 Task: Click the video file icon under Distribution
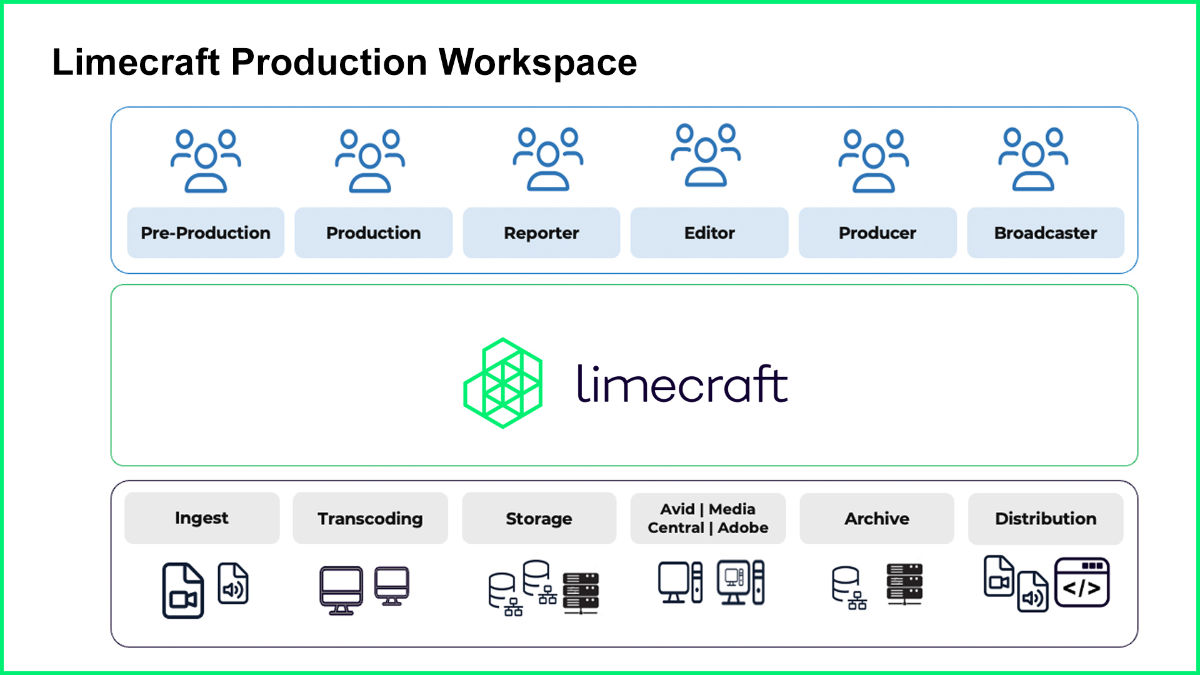coord(999,576)
